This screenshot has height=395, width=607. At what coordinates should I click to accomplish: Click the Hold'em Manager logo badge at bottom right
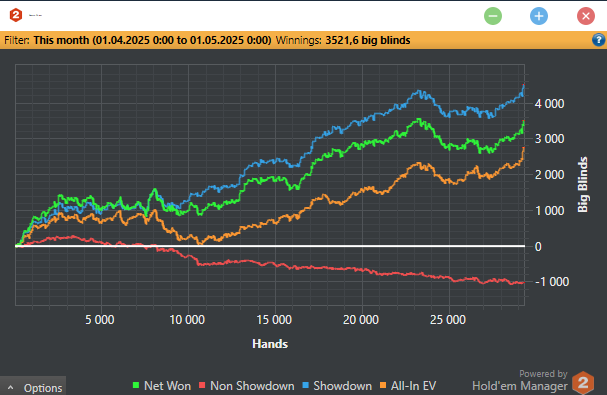[x=583, y=383]
